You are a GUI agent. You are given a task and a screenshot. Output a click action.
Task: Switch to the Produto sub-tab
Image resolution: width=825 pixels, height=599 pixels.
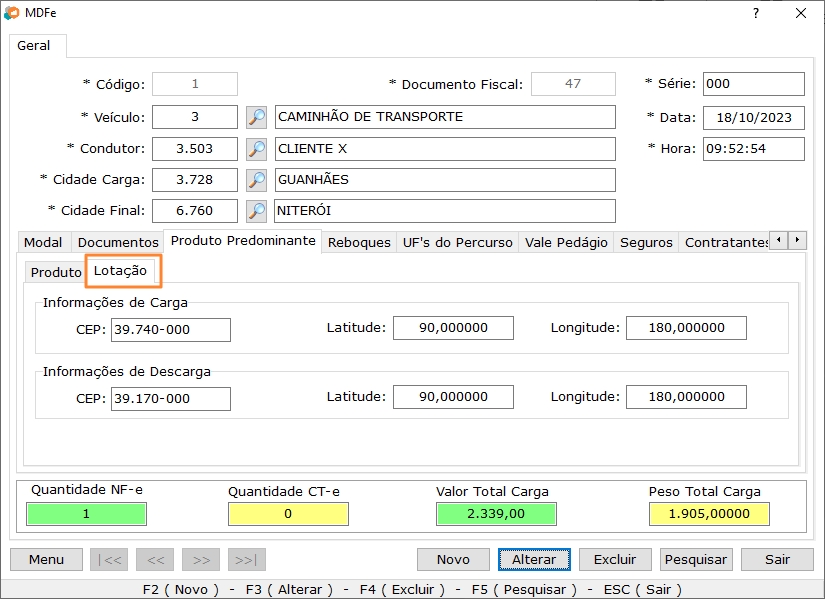tap(56, 273)
